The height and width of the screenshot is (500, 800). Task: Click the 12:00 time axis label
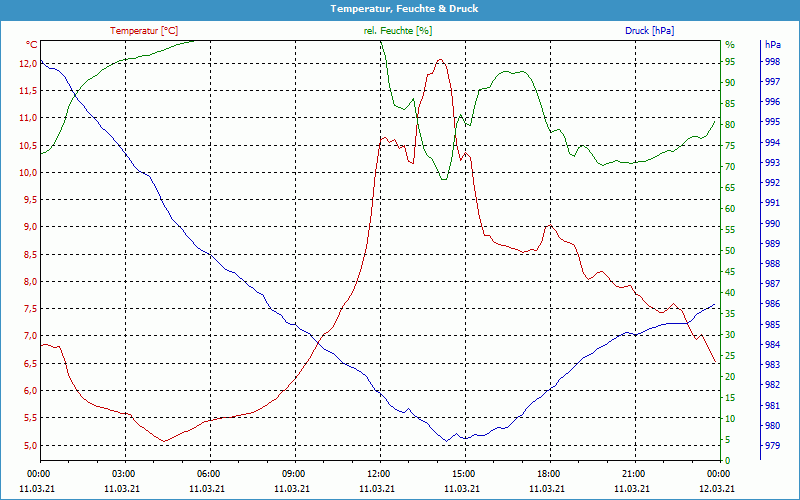pos(378,473)
